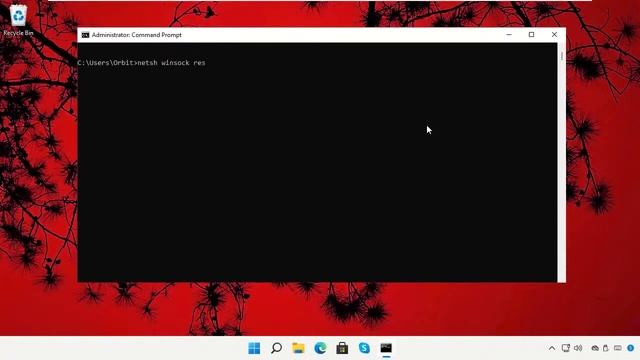Image resolution: width=640 pixels, height=360 pixels.
Task: Expand hidden system tray icons chevron
Action: 552,348
